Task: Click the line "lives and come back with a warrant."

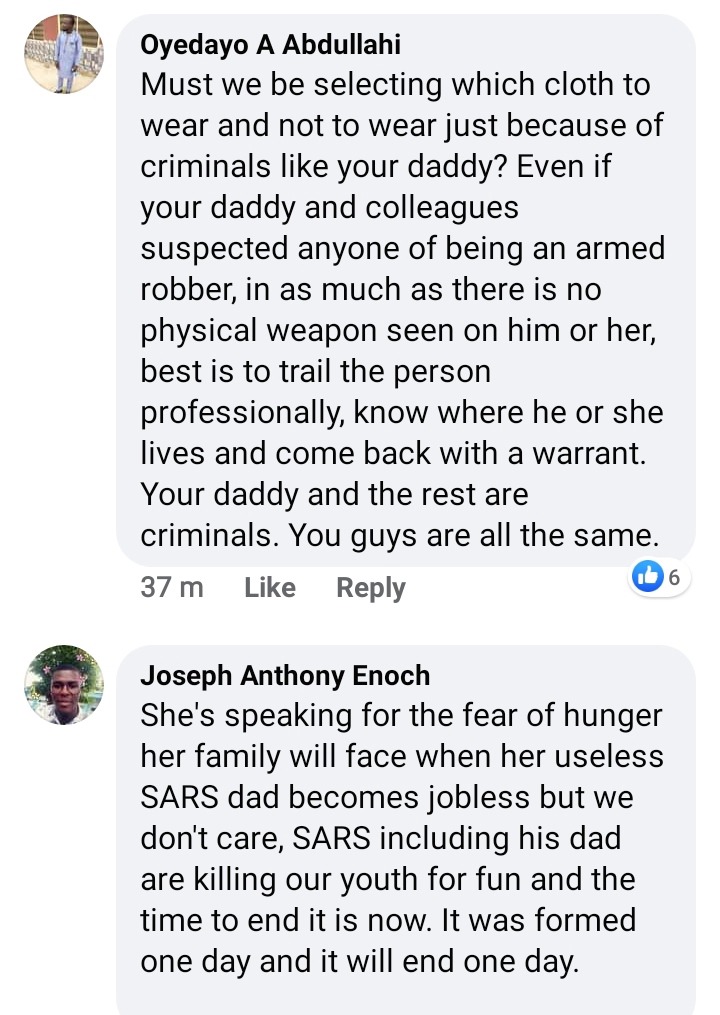Action: (x=395, y=453)
